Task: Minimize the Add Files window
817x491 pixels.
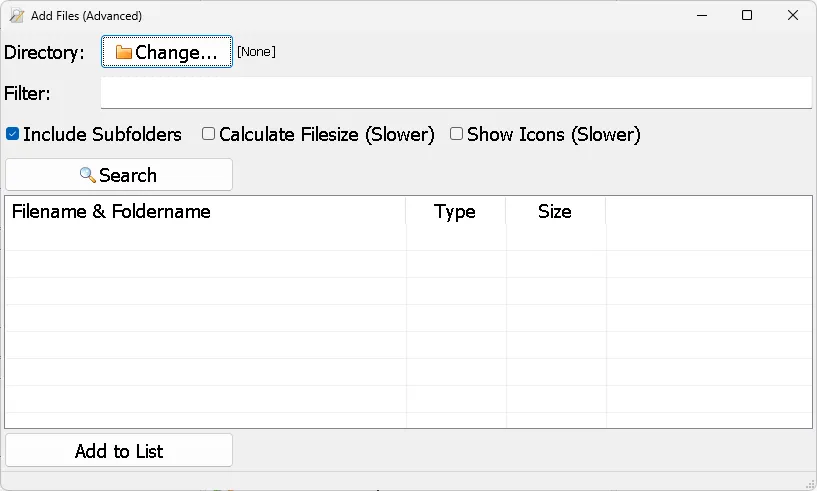Action: point(701,16)
